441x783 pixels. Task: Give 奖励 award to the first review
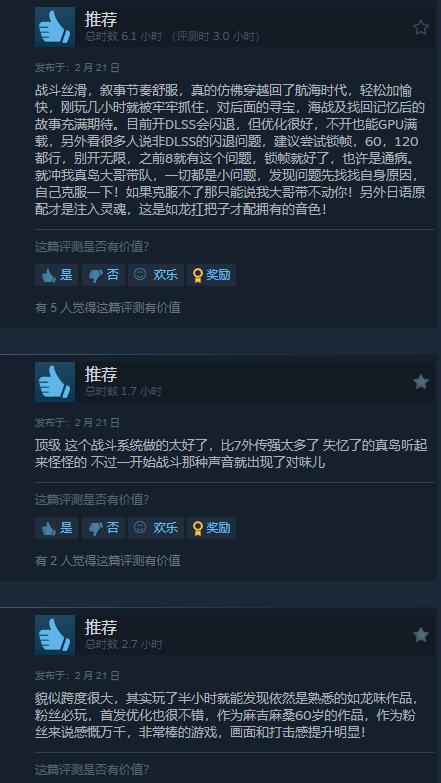click(211, 275)
